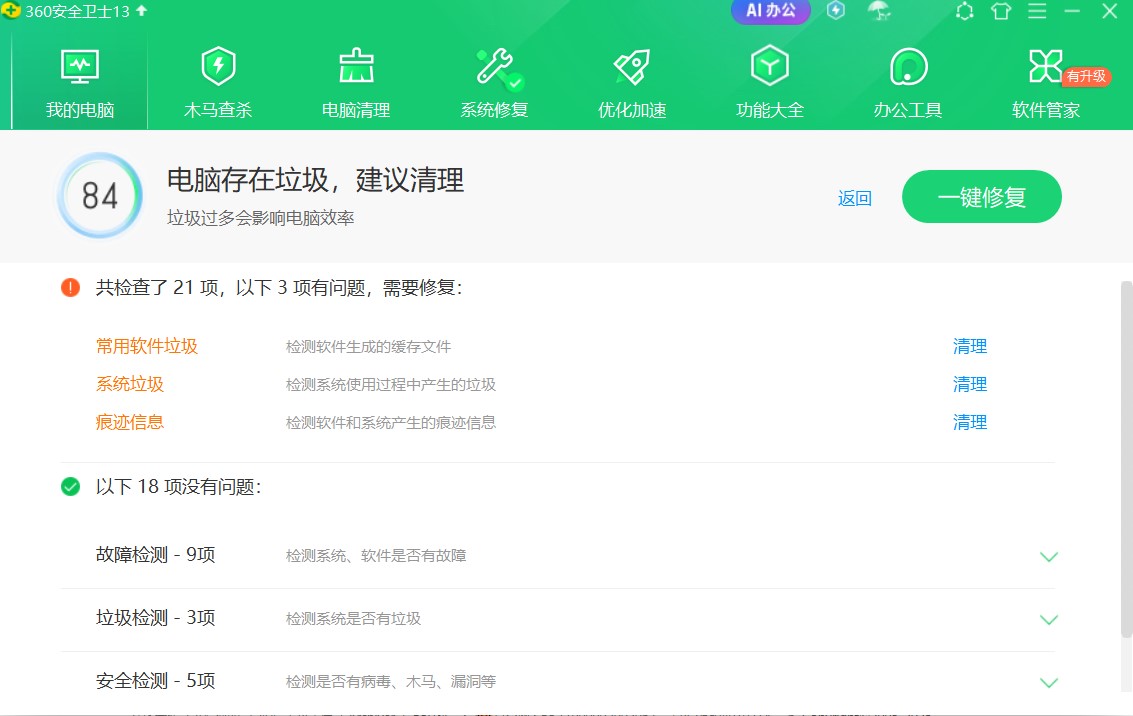Click the AI办公 badge in the title bar
Viewport: 1133px width, 716px height.
[770, 11]
